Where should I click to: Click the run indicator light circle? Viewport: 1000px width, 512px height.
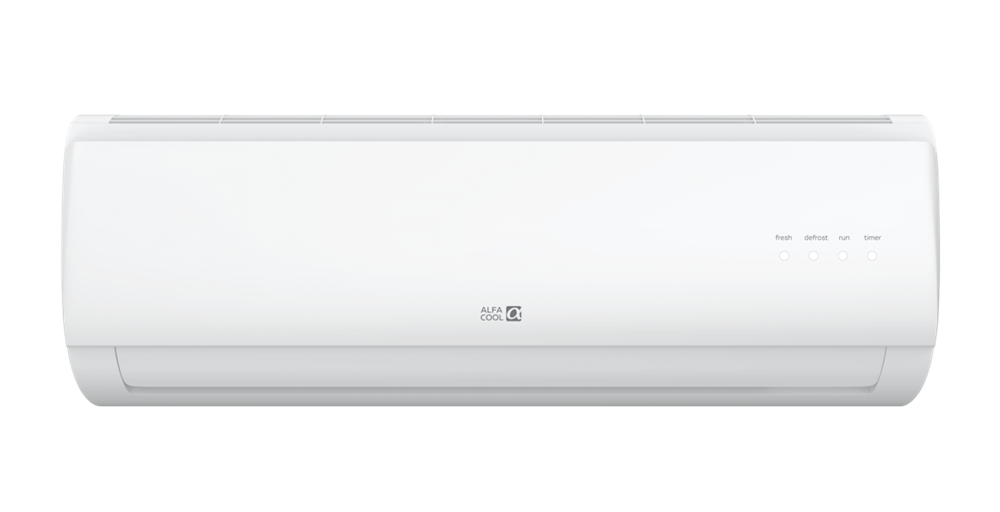pos(842,256)
